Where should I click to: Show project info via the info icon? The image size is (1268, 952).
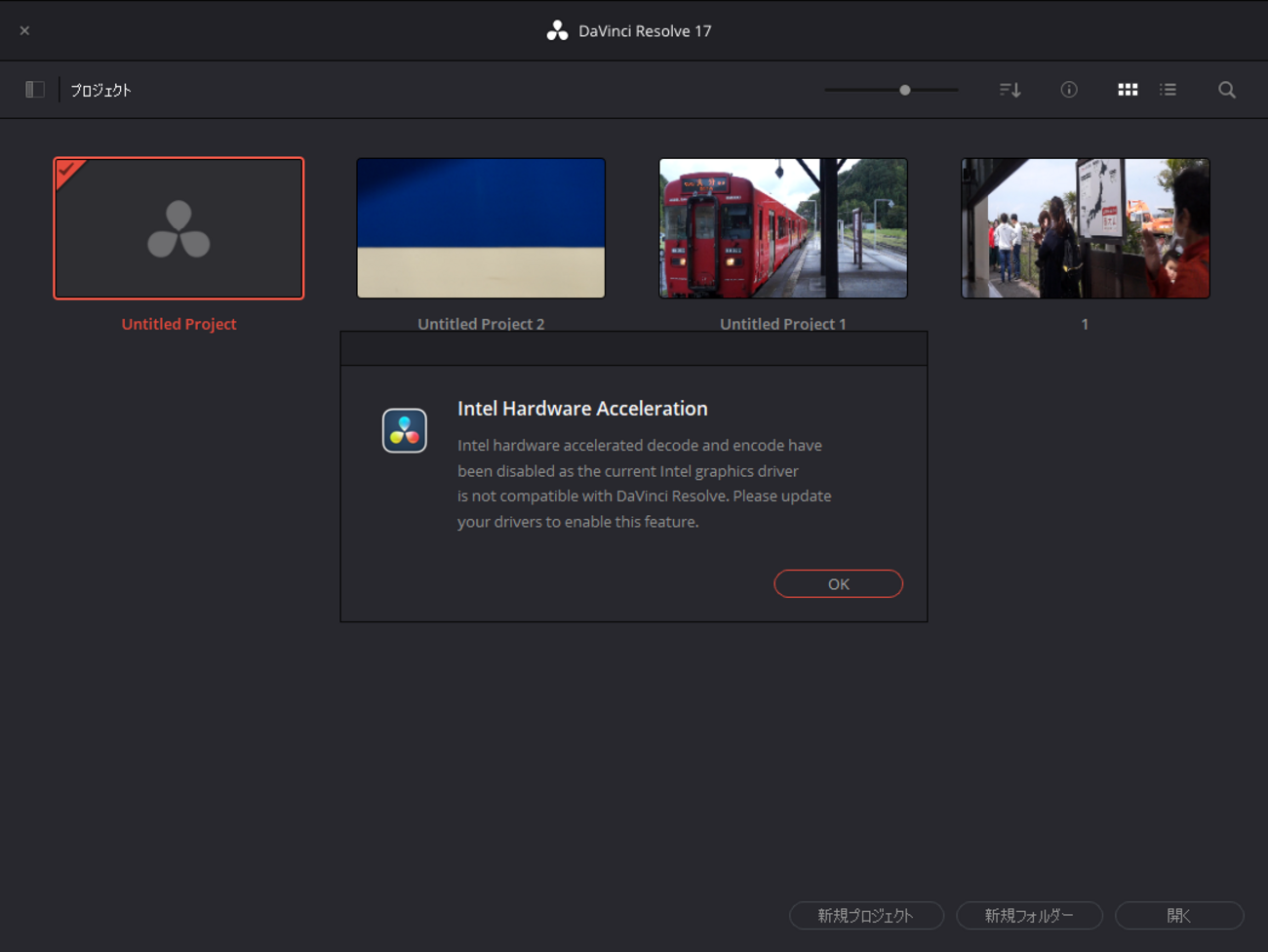coord(1069,90)
